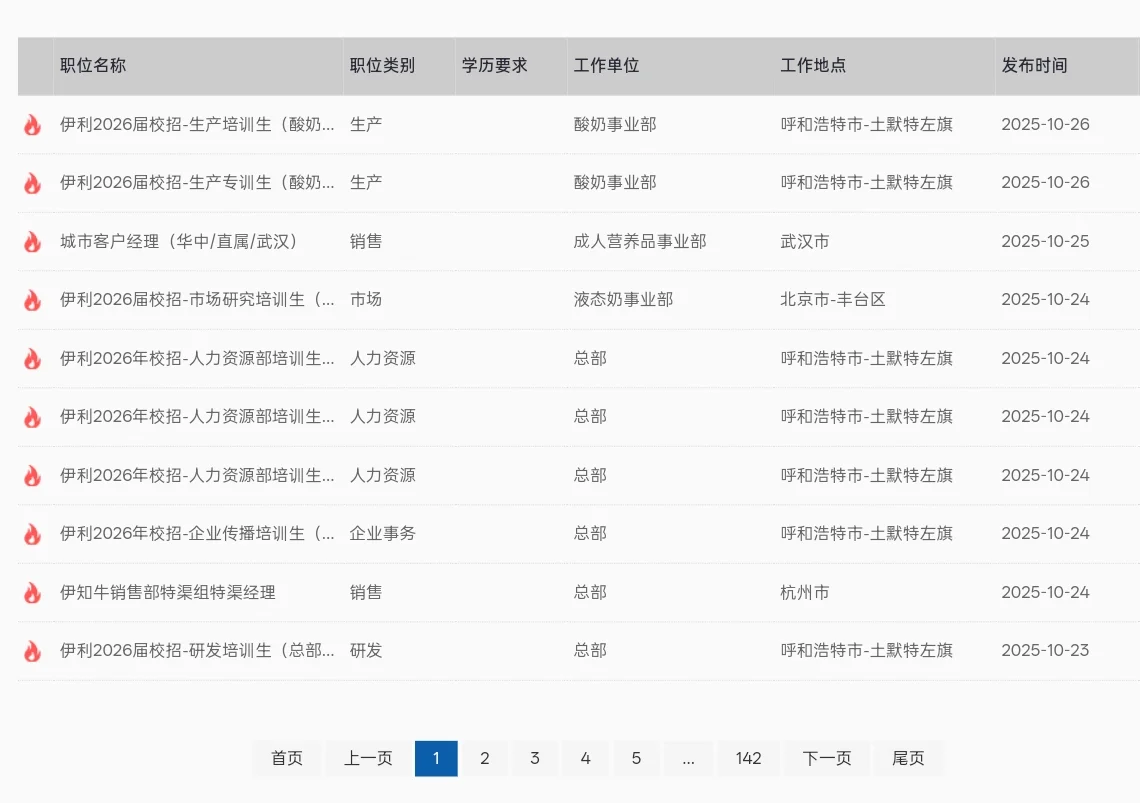Click 销售 in the 城市客户经理 row
The width and height of the screenshot is (1140, 803).
[x=366, y=241]
